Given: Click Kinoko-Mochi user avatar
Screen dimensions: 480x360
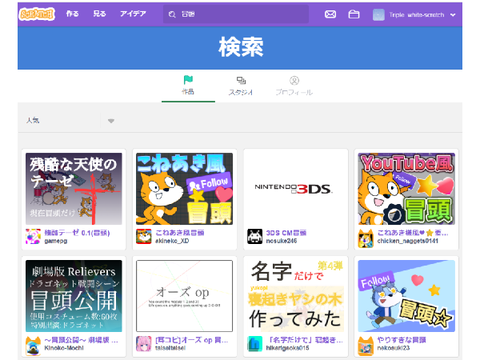Looking at the screenshot, I should (33, 346).
